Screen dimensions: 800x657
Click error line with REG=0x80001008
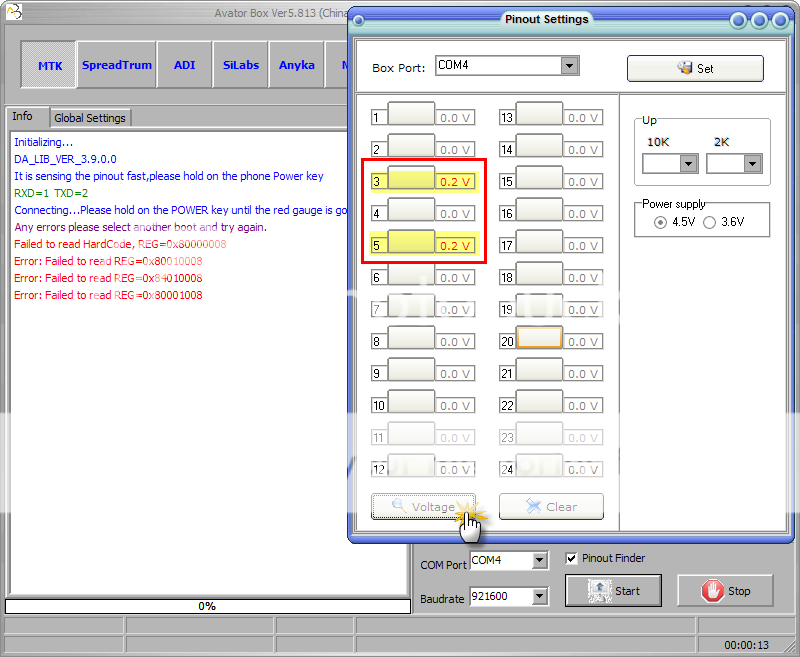click(108, 295)
